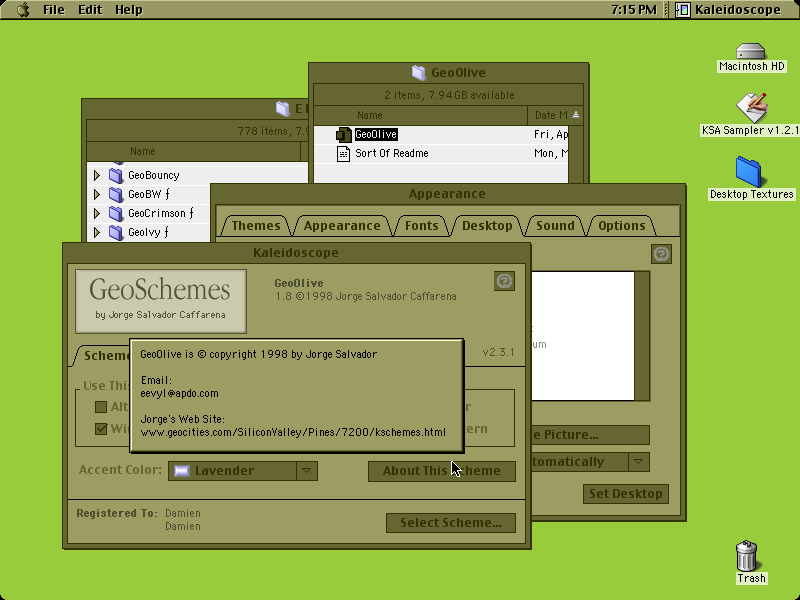Switch to the Appearance tab
The height and width of the screenshot is (600, 800).
(x=342, y=226)
